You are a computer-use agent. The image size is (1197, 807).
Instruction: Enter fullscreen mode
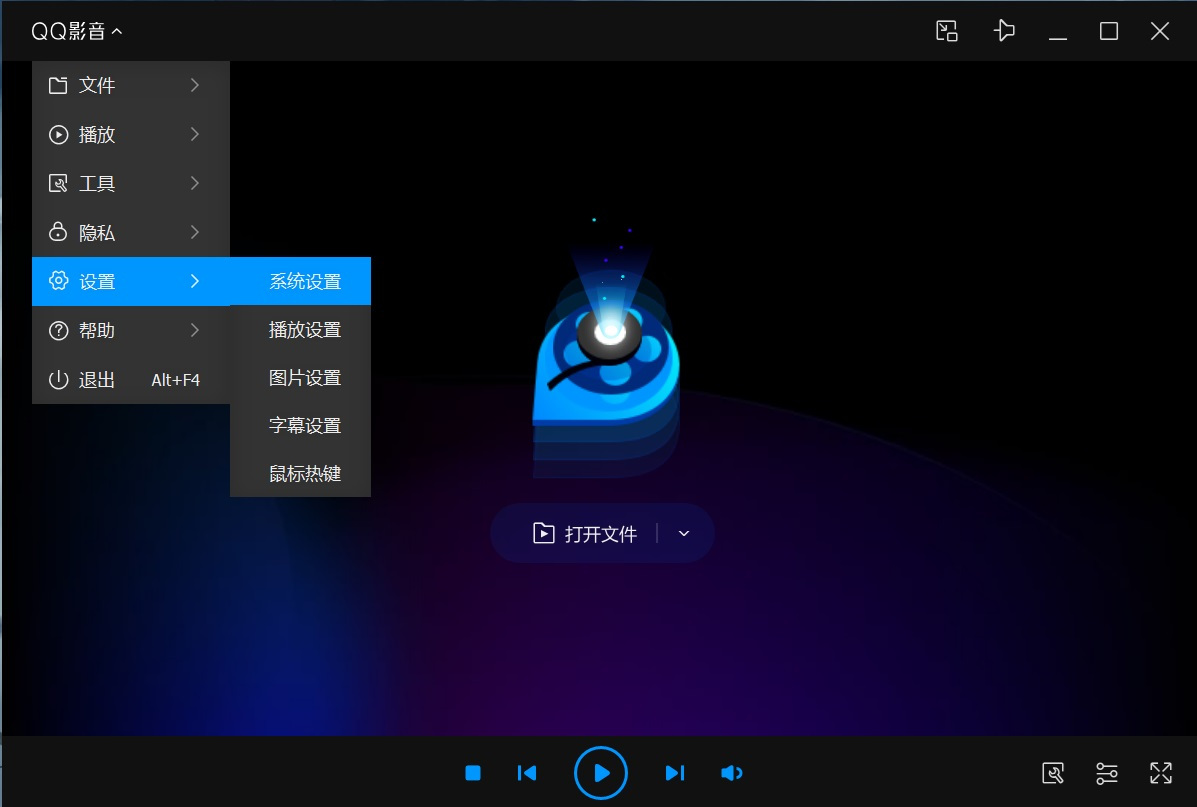click(x=1160, y=773)
